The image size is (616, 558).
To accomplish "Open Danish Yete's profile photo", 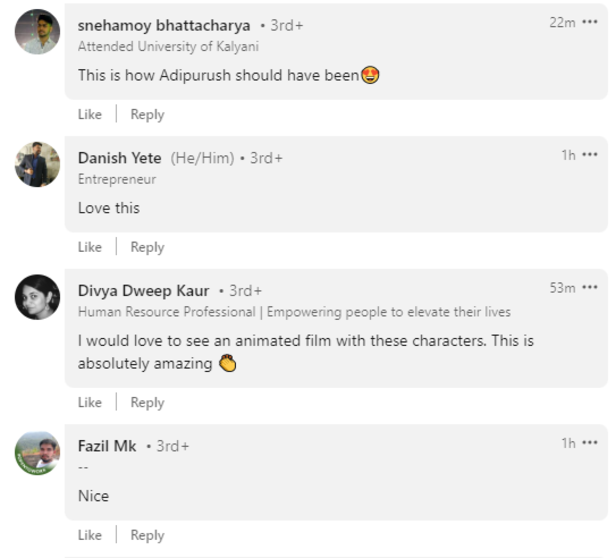I will click(37, 164).
